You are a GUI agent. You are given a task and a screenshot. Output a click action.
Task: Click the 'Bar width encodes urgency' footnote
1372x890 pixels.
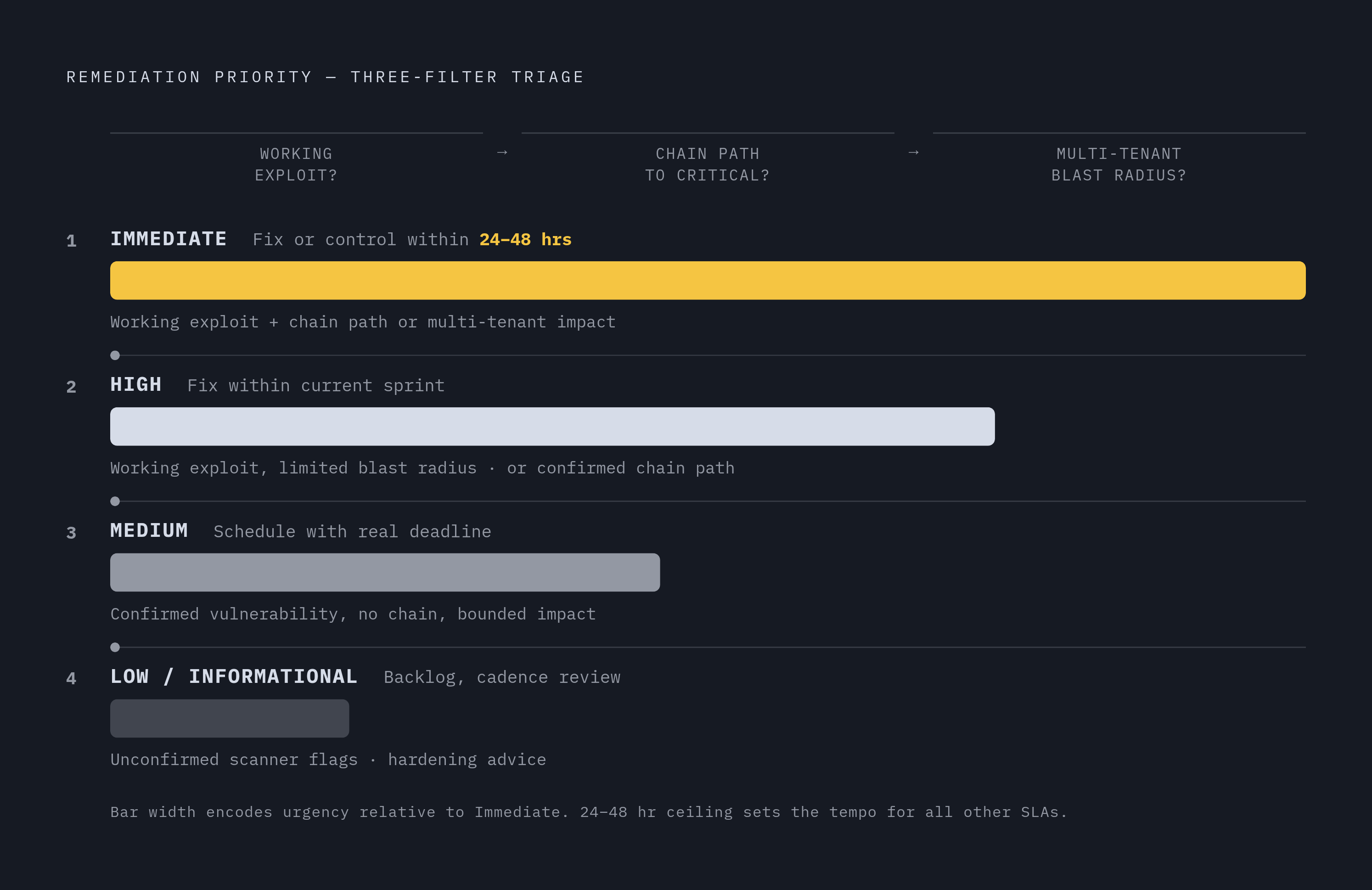pos(589,812)
